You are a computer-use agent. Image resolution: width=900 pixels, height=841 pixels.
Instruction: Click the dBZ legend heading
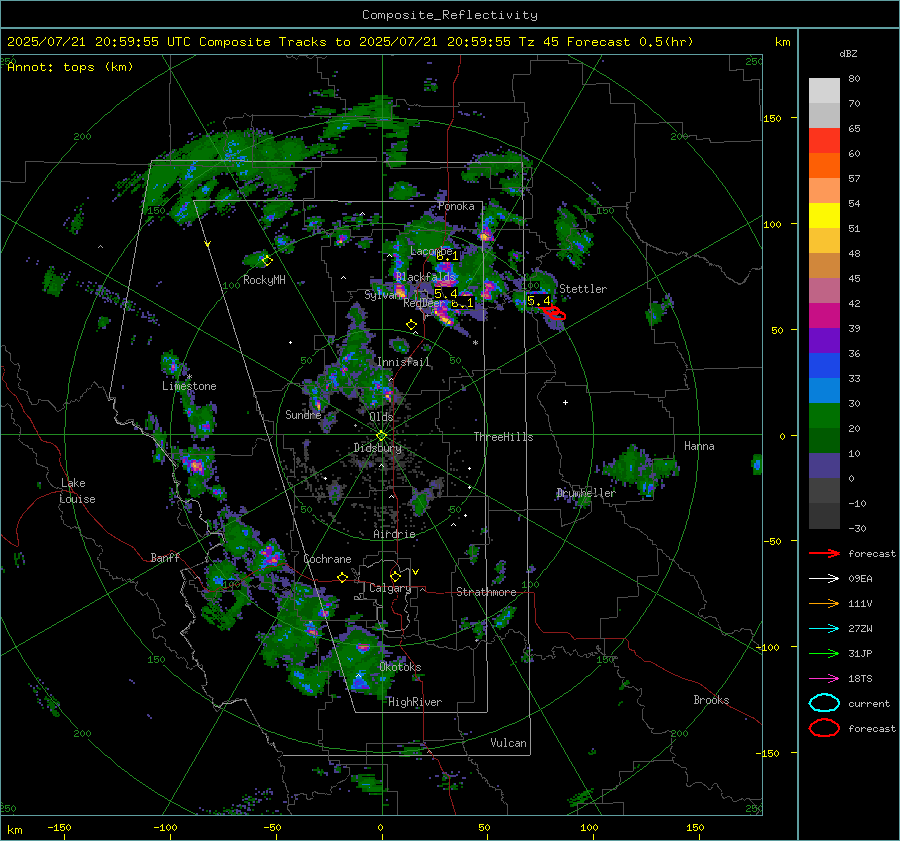[x=848, y=53]
